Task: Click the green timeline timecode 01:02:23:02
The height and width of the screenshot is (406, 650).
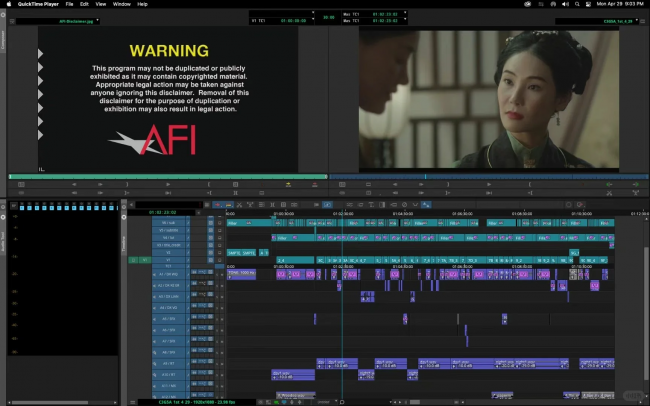Action: pyautogui.click(x=162, y=212)
